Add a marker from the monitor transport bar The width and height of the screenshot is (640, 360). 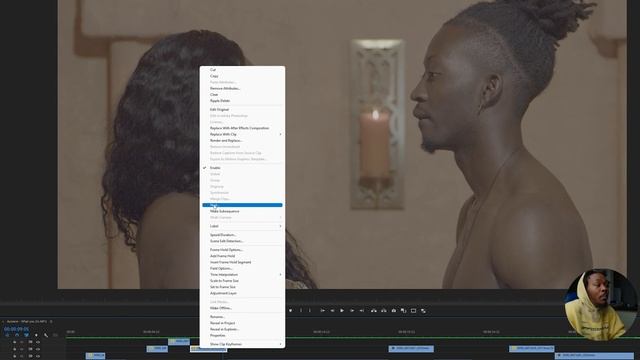(290, 311)
